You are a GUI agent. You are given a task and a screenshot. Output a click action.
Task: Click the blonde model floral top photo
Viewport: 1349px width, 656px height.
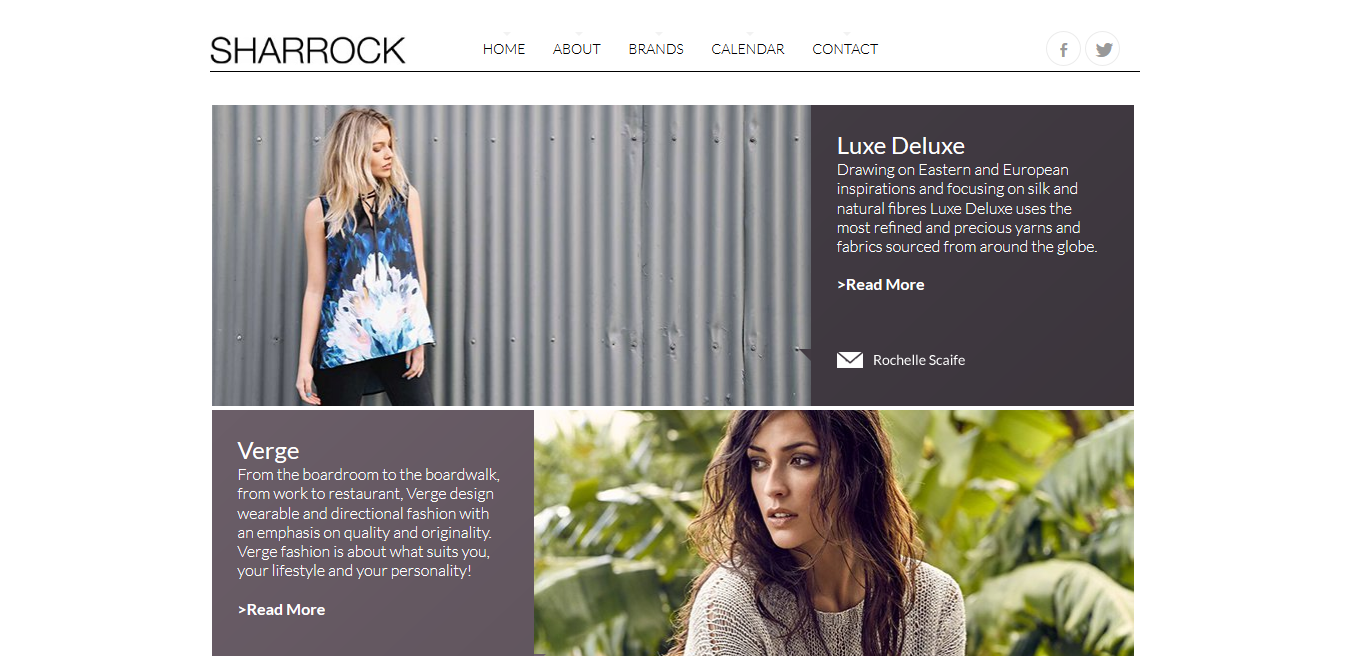(x=511, y=255)
